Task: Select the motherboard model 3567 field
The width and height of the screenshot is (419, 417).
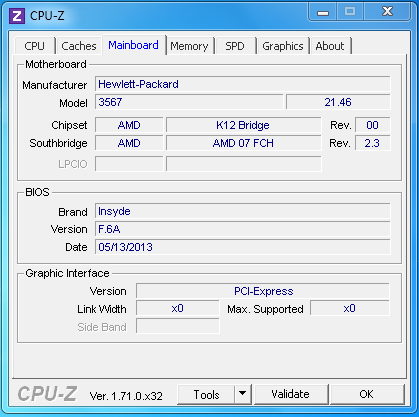Action: (189, 102)
